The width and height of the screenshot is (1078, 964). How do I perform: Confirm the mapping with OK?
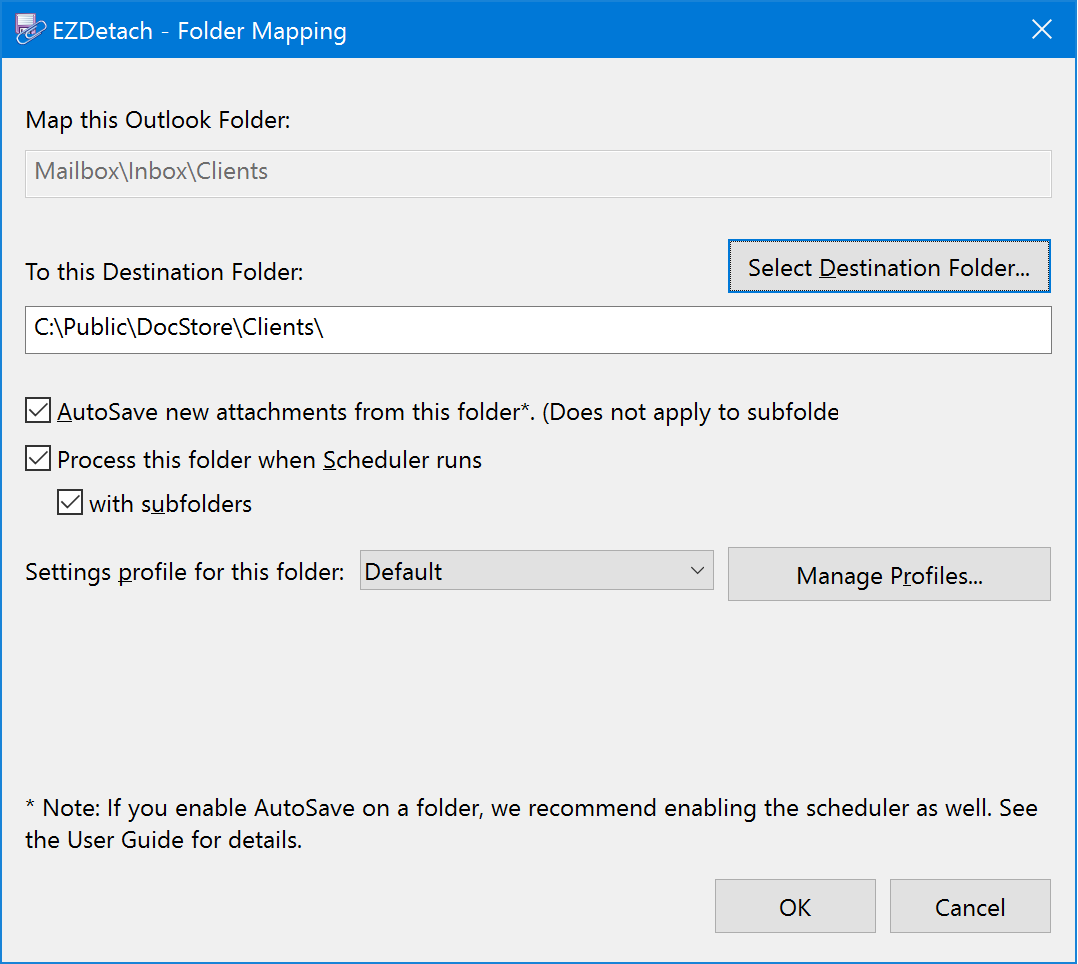pos(795,906)
